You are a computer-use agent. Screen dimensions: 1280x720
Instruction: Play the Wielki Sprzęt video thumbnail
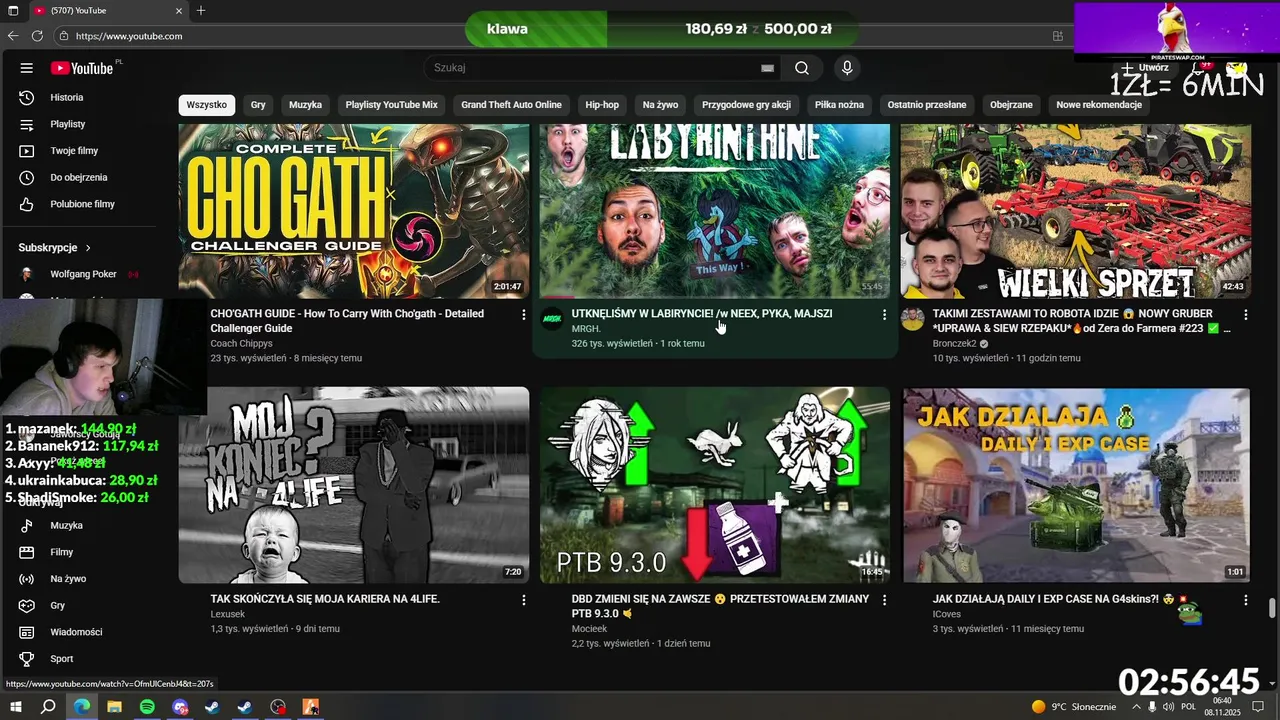1075,211
